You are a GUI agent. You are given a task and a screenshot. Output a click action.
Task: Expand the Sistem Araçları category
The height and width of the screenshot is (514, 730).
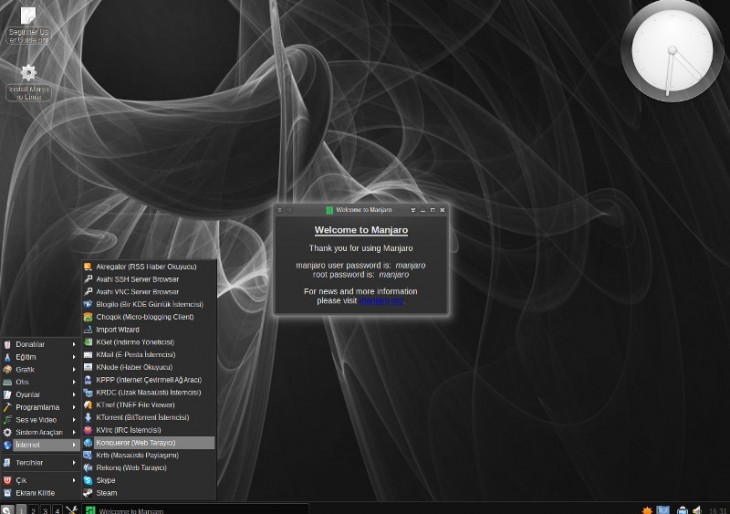(40, 433)
